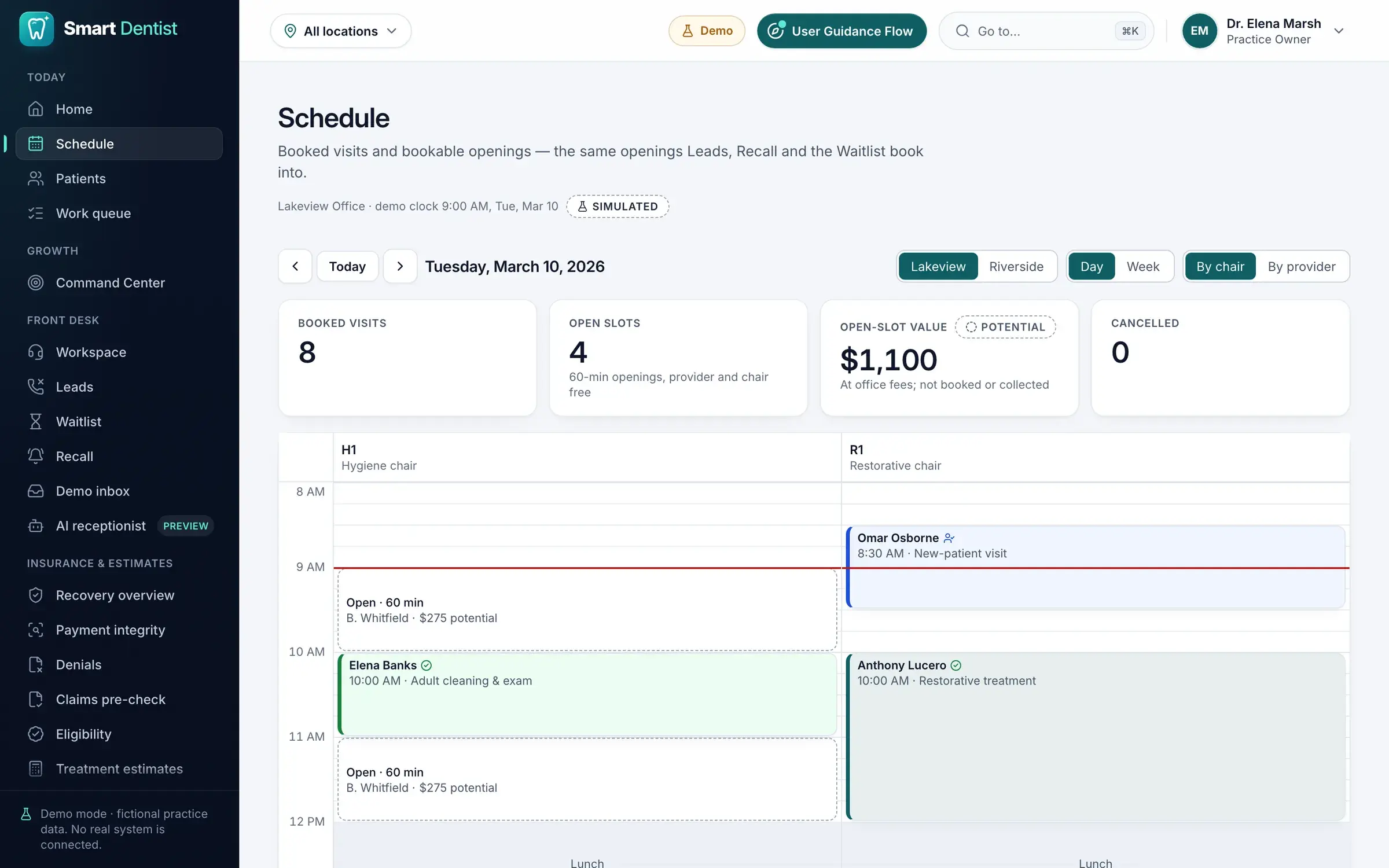Image resolution: width=1389 pixels, height=868 pixels.
Task: Go to the previous day arrow
Action: [x=295, y=266]
